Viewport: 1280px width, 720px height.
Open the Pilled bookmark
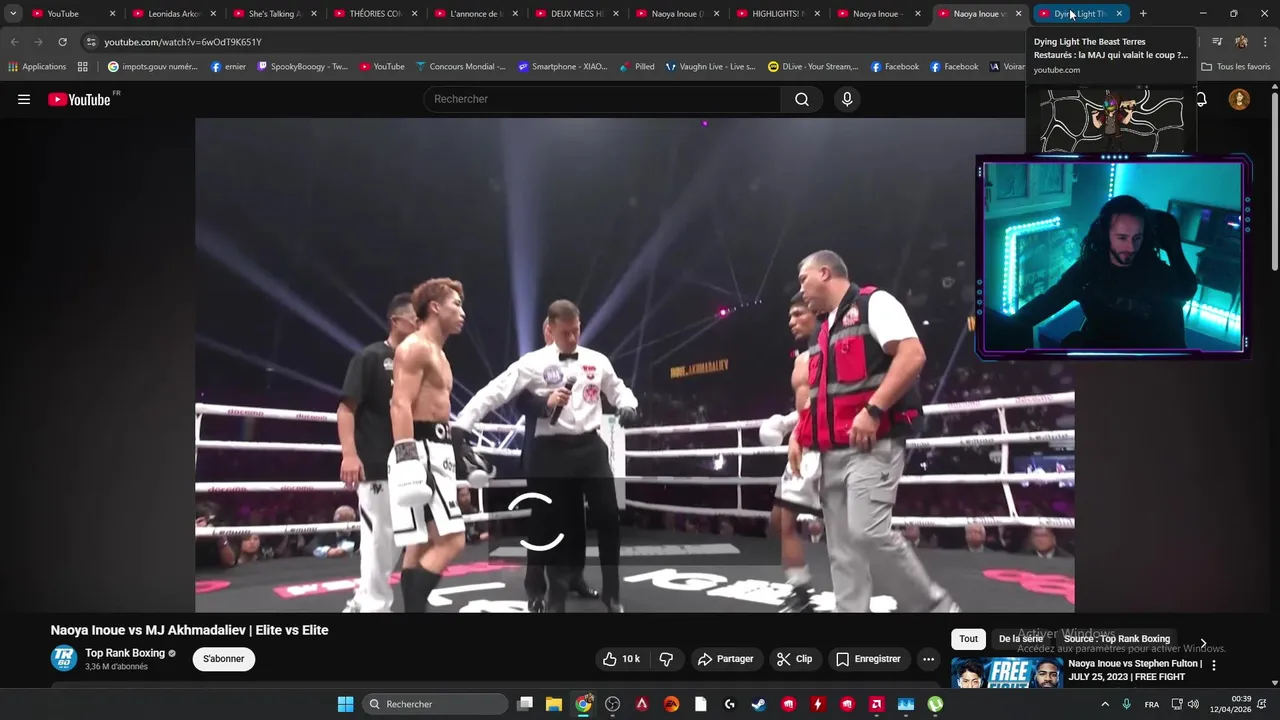pyautogui.click(x=637, y=67)
